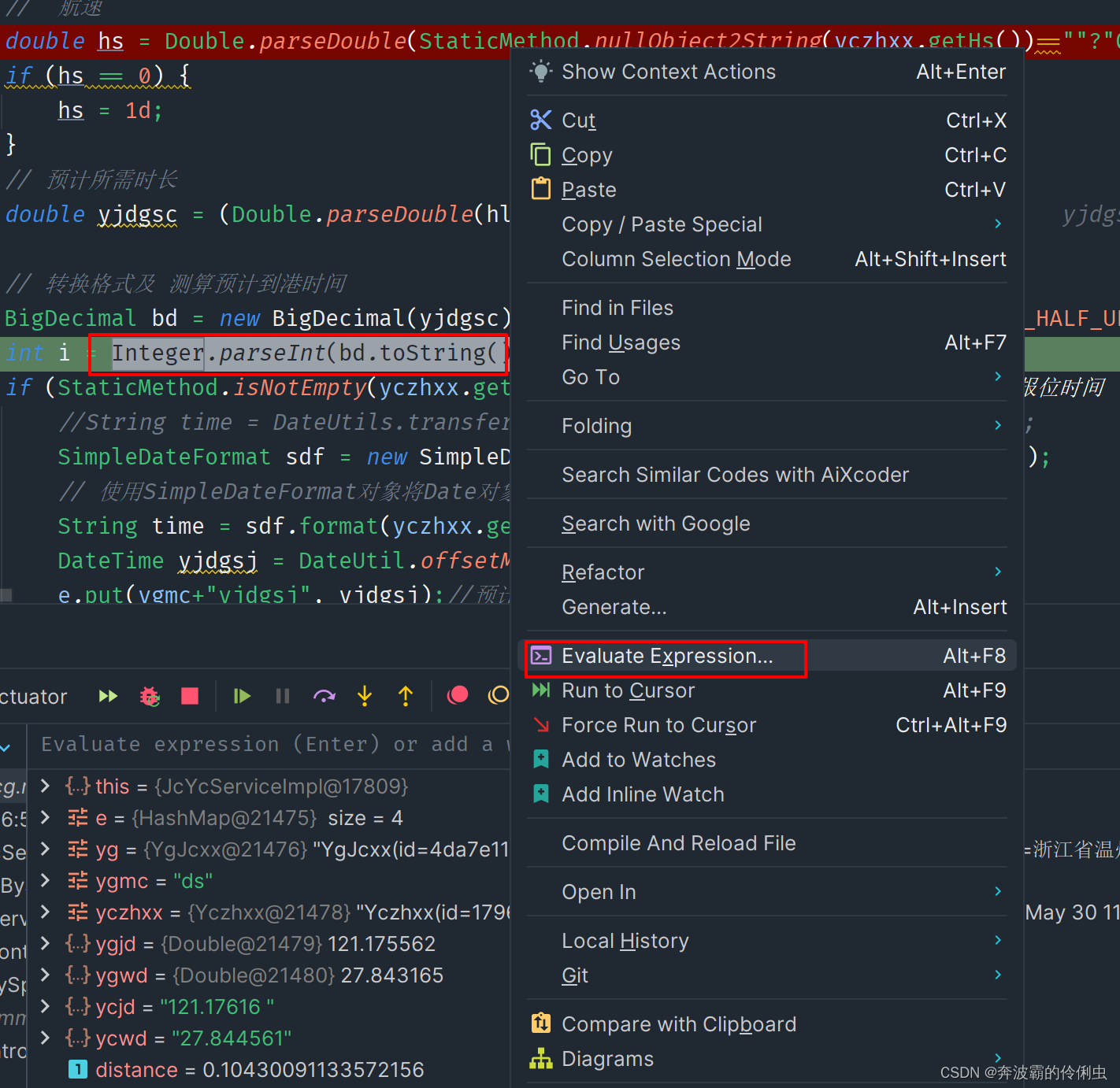Click Compile And Reload File

pos(678,843)
